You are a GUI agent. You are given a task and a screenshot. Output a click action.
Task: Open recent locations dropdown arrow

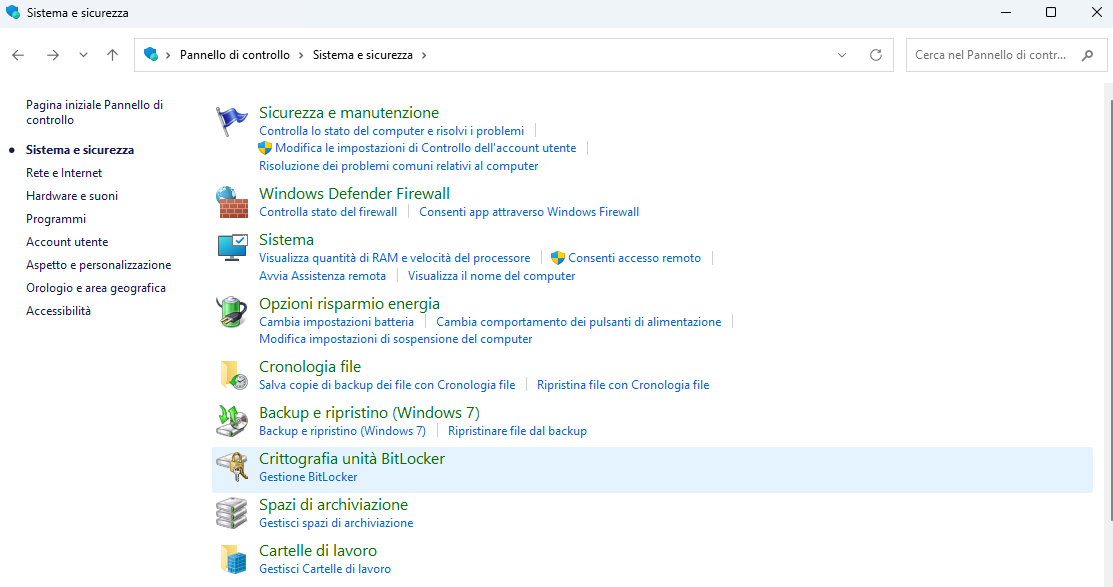click(x=83, y=55)
